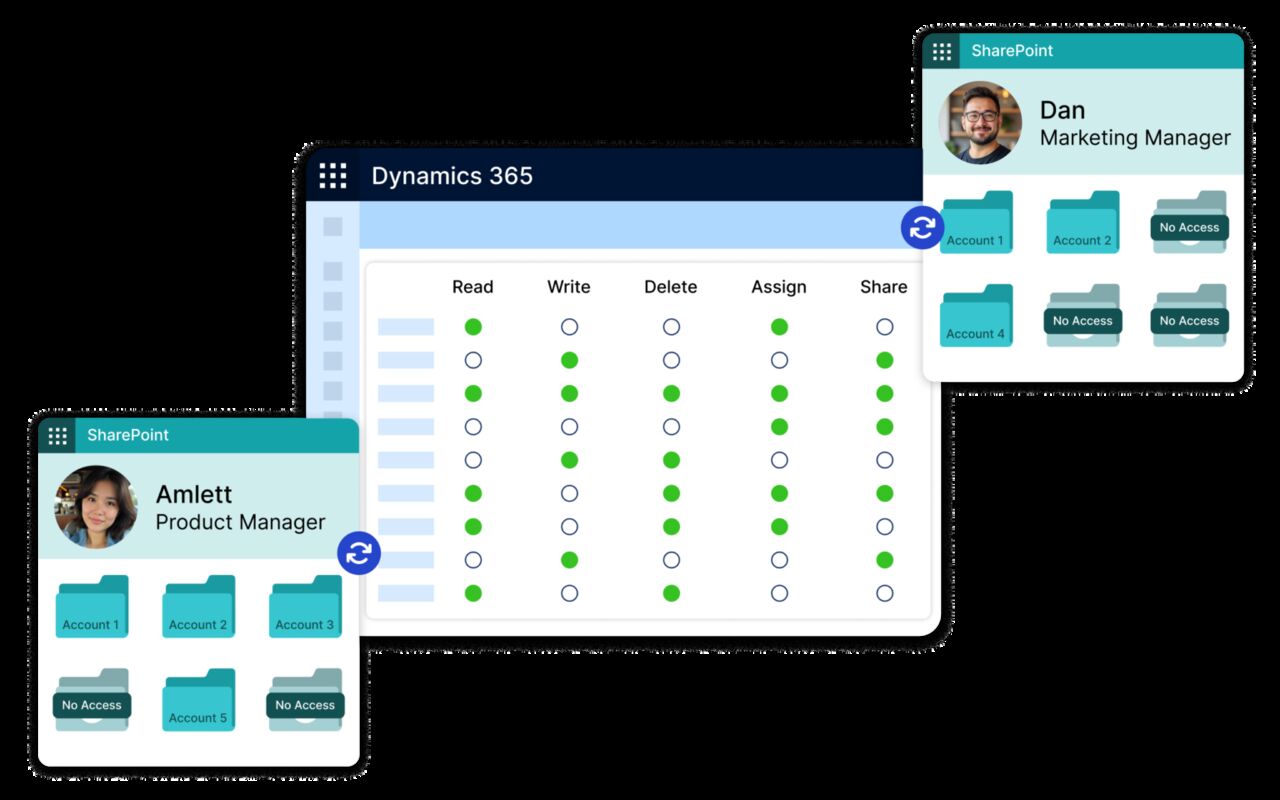Toggle Read permission in the top table row
1280x800 pixels.
click(473, 327)
